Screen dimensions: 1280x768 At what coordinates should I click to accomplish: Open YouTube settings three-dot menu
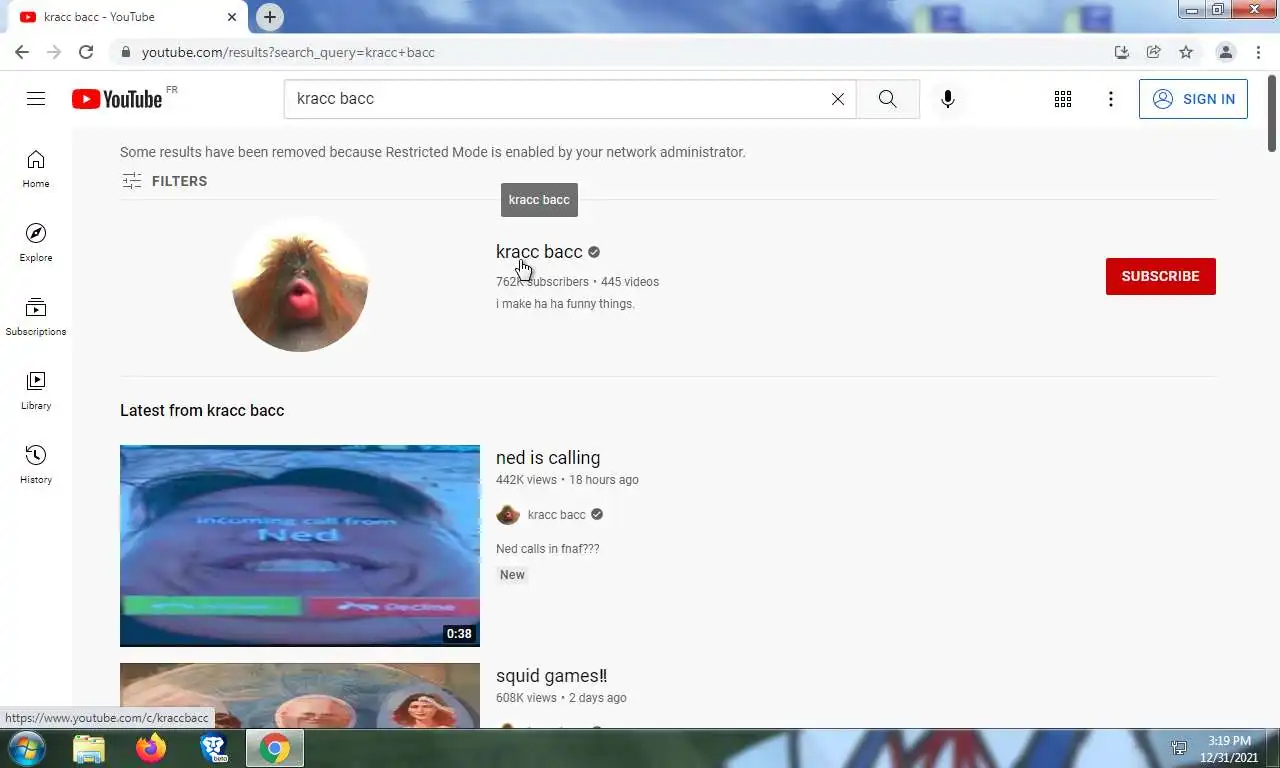[x=1111, y=99]
